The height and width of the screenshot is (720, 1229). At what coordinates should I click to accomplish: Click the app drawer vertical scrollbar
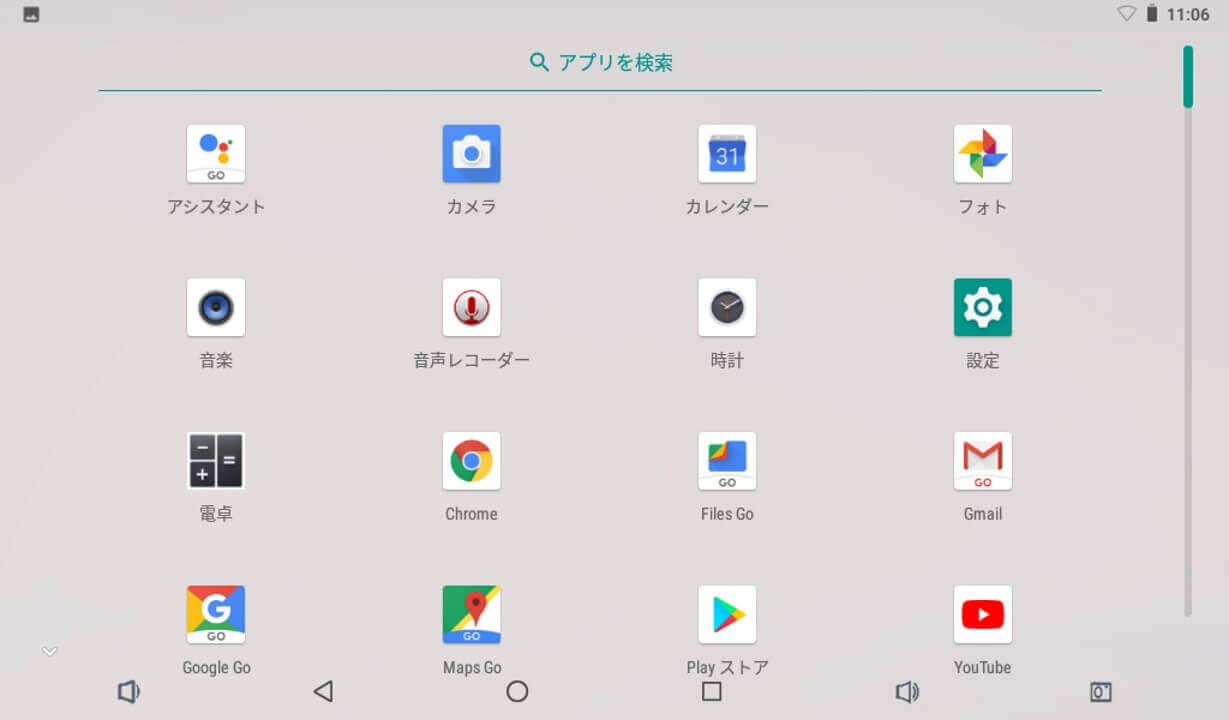pyautogui.click(x=1188, y=77)
